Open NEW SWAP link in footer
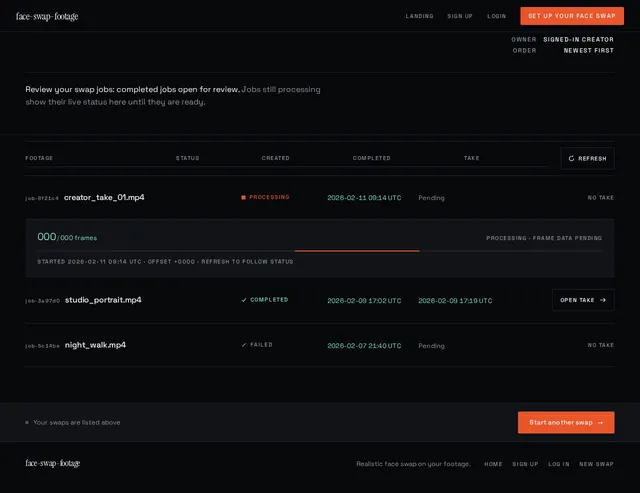 pos(596,464)
